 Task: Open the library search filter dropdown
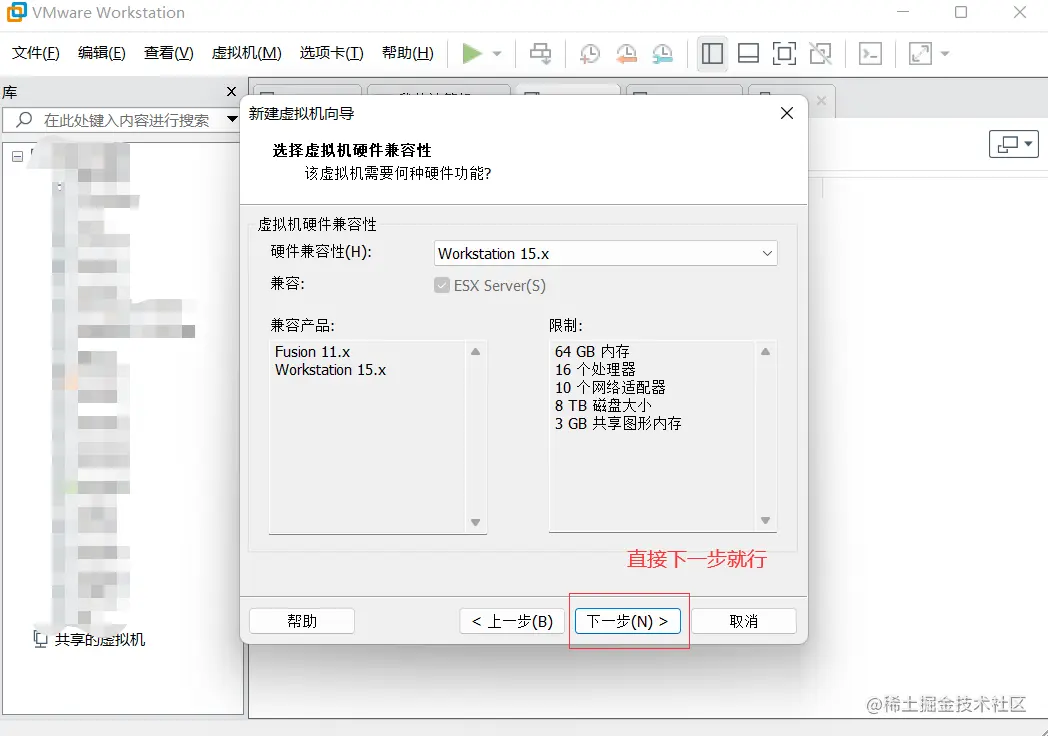232,120
